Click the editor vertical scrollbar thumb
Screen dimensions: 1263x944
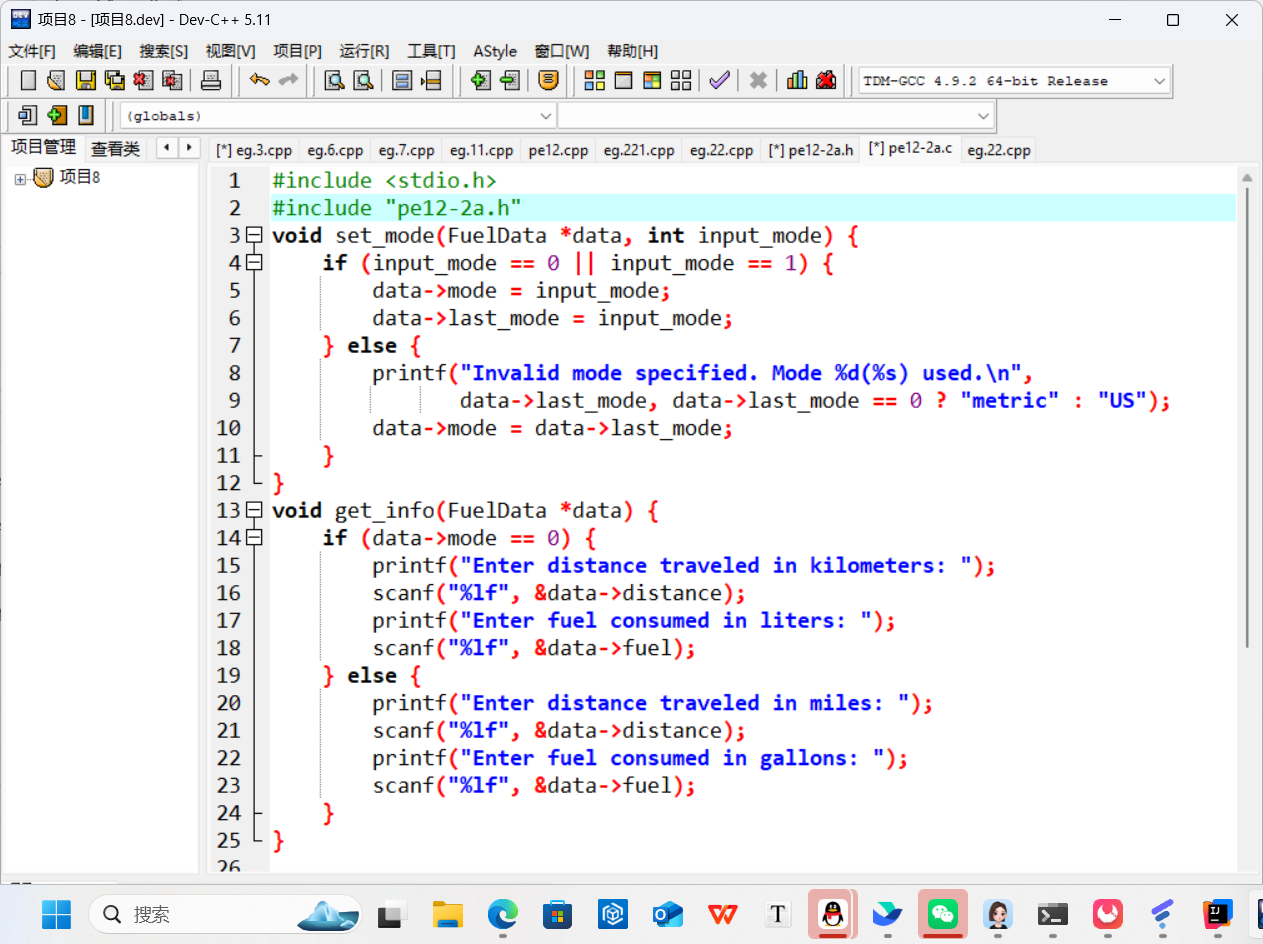[x=1246, y=419]
